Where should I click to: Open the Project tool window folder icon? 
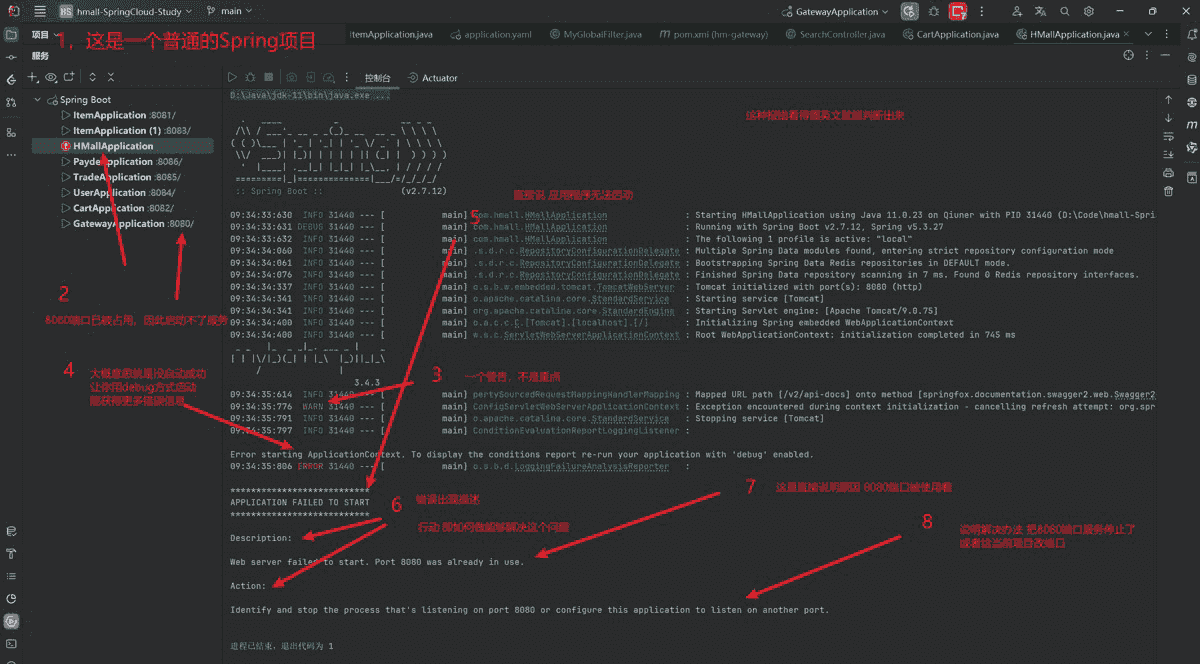[x=11, y=34]
